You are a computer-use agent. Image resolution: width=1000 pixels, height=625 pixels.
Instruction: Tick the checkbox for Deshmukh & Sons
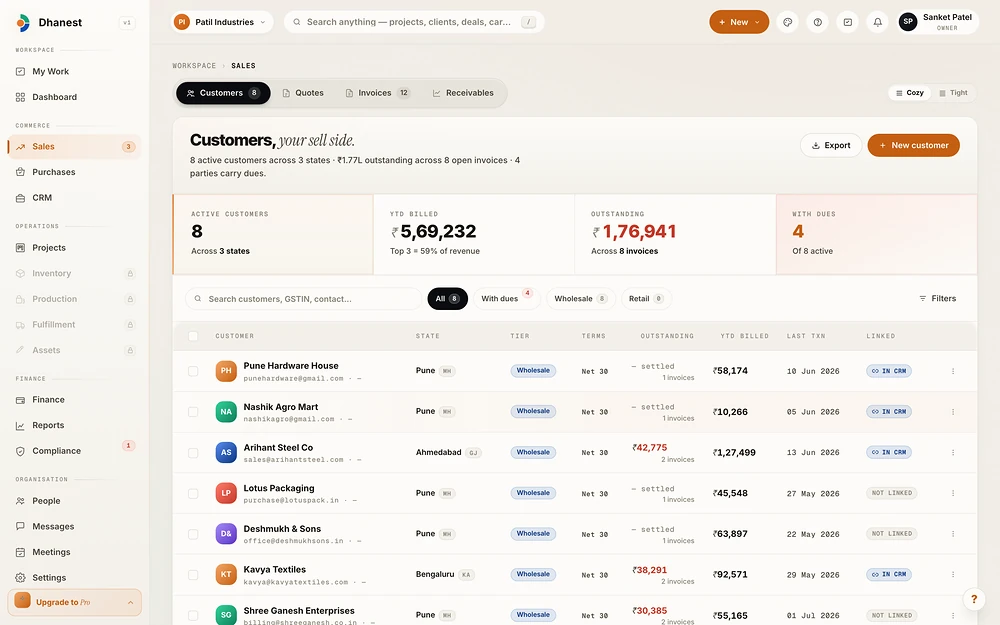pos(193,534)
